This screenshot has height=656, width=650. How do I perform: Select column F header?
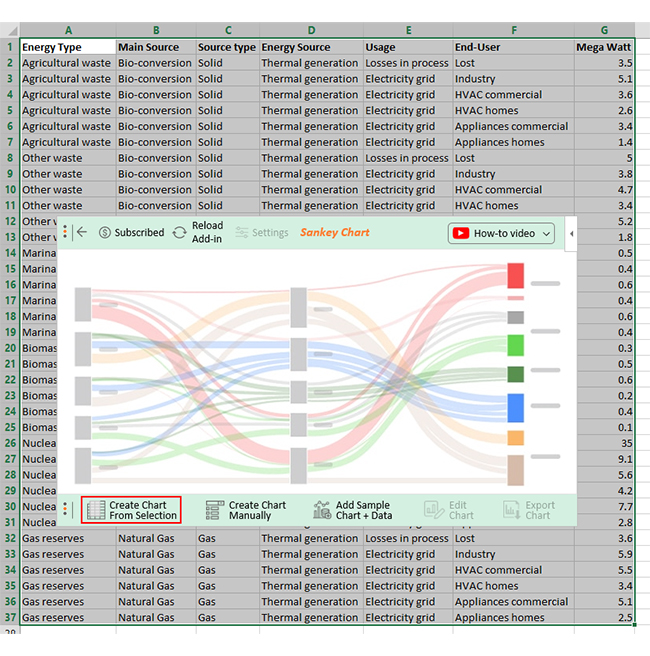[514, 30]
